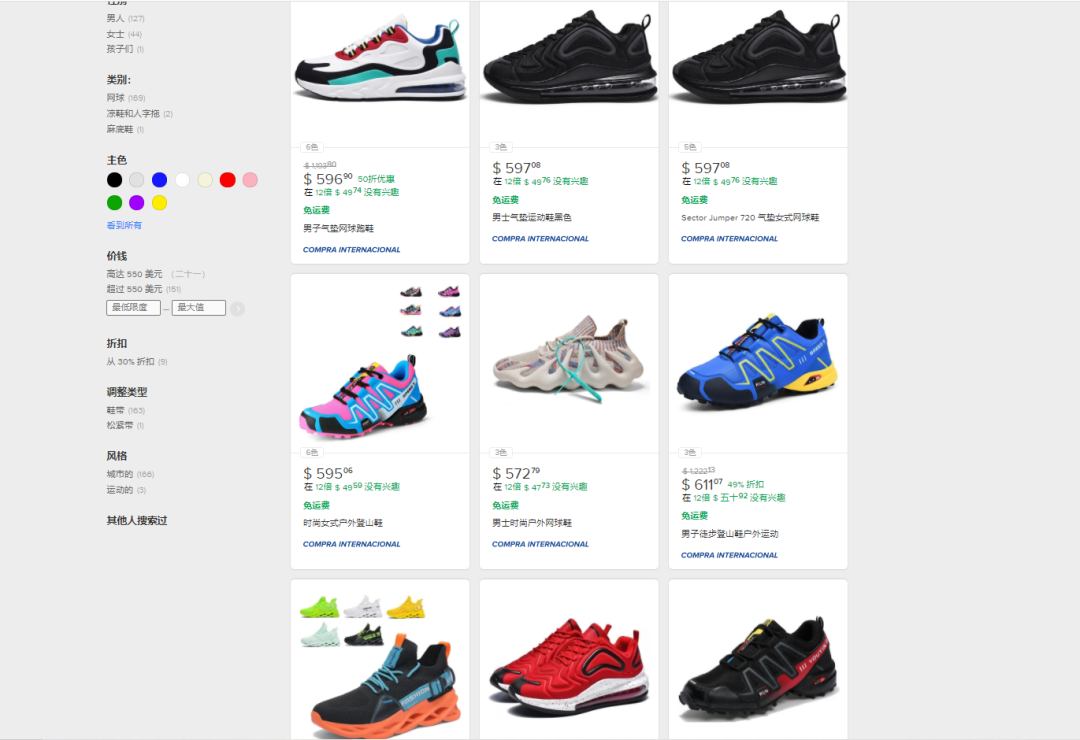Filter by 男人 gender option
The image size is (1080, 740).
pos(116,18)
